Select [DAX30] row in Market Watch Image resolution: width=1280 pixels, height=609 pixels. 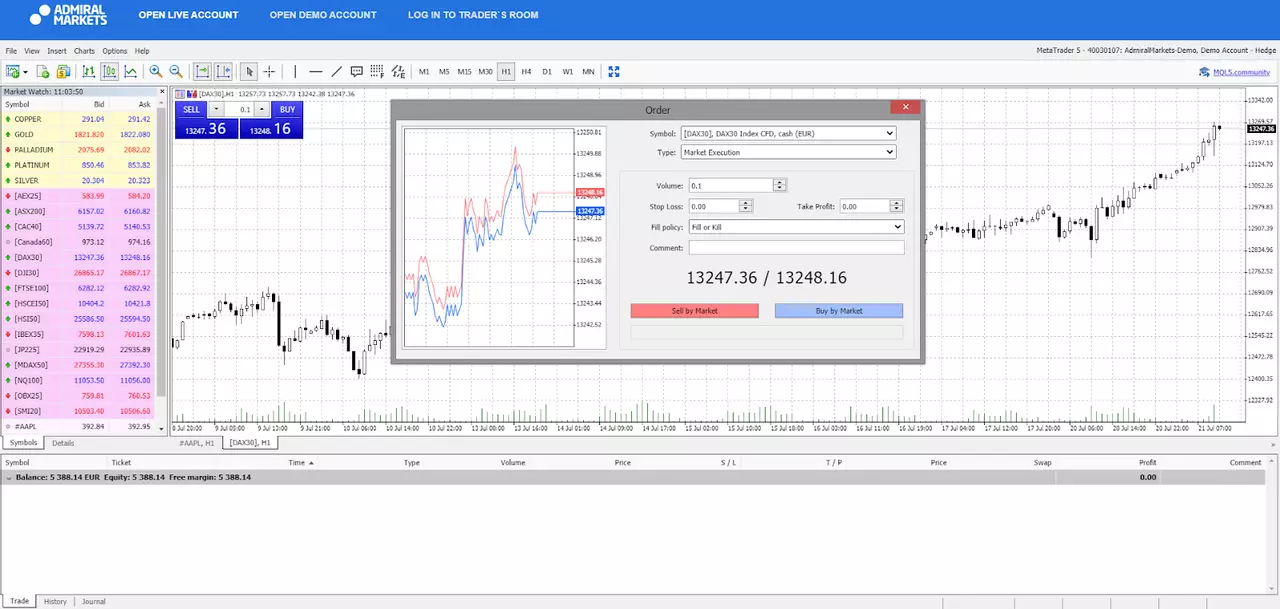tap(78, 257)
